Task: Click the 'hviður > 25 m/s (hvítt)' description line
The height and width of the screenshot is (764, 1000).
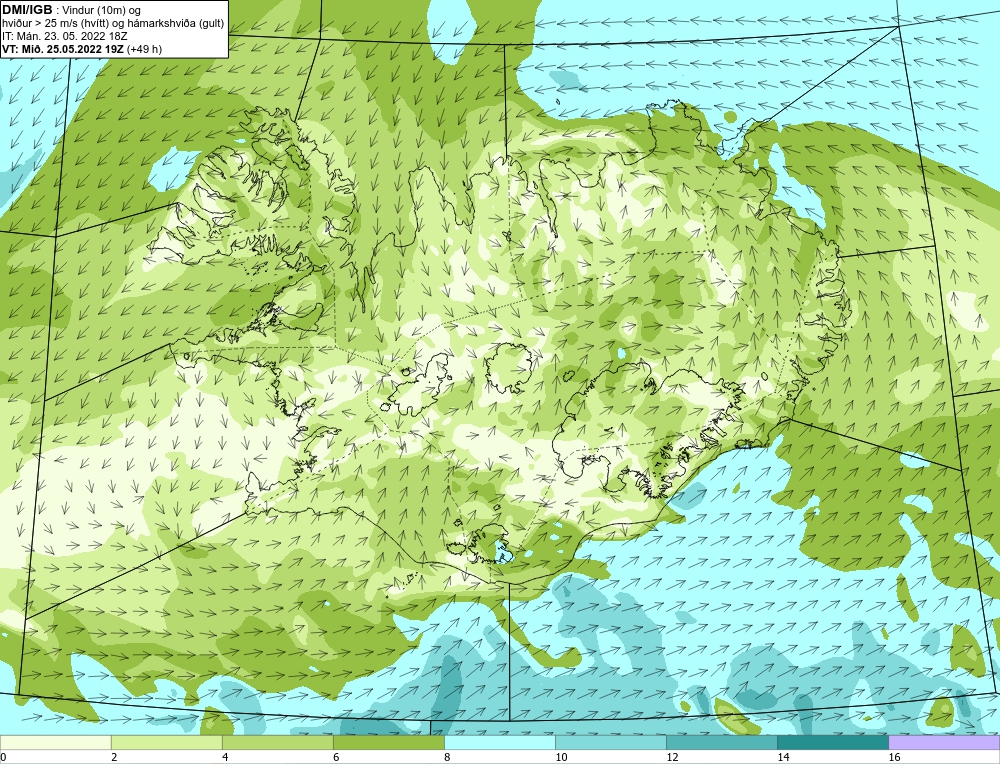Action: (113, 23)
